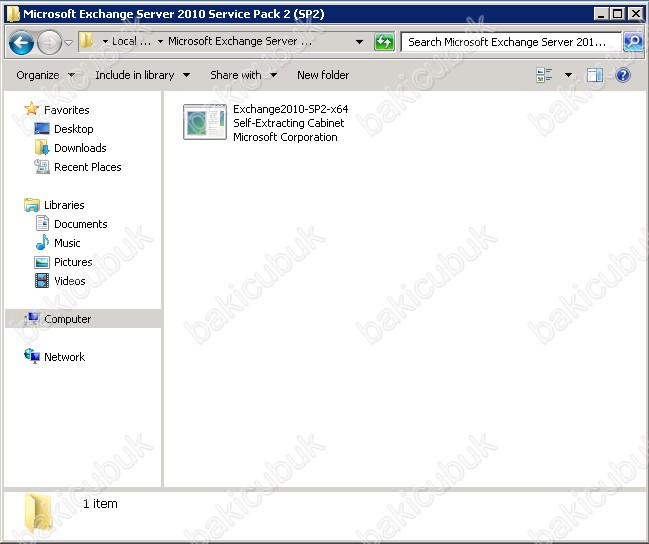Click the New folder button

tap(323, 75)
